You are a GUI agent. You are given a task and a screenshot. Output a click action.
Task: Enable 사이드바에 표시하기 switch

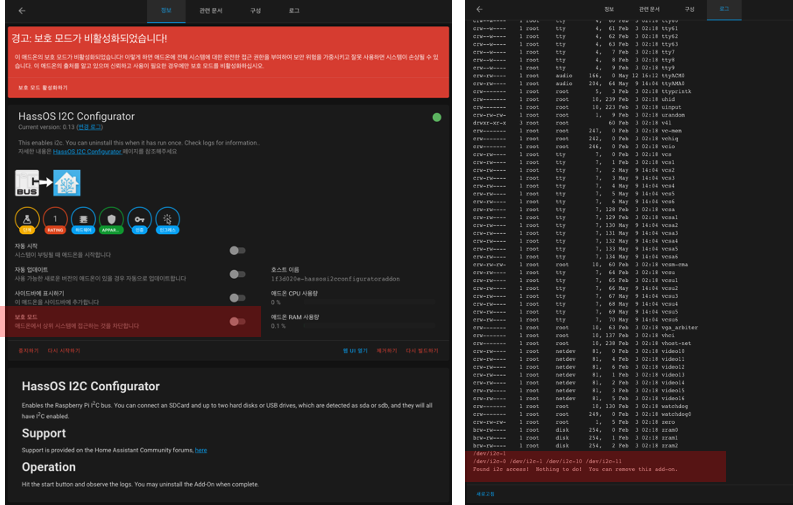pos(237,298)
